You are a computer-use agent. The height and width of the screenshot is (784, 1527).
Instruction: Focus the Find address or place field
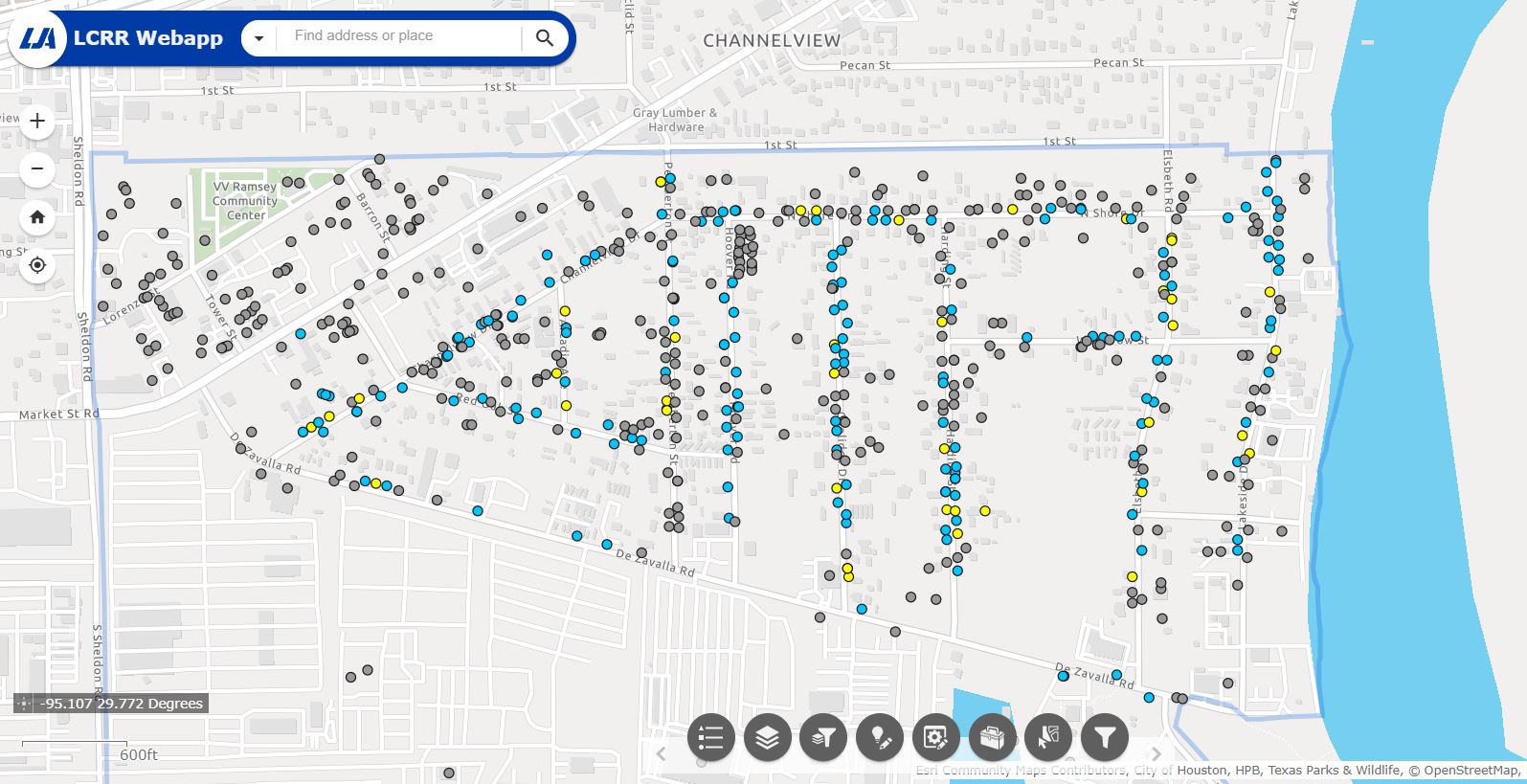click(400, 36)
